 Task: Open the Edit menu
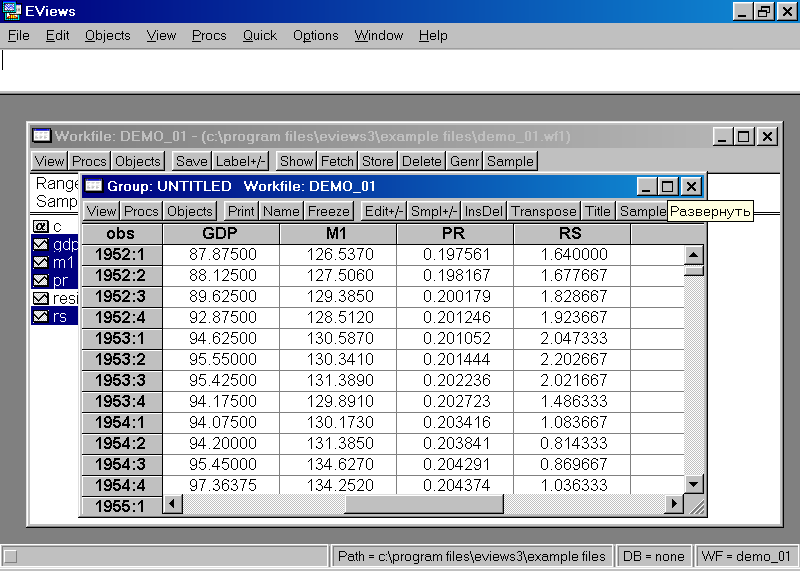[x=57, y=36]
